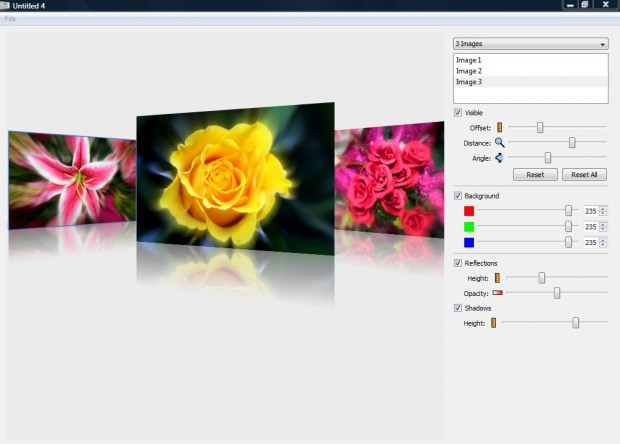Uncheck the Visible checkbox
This screenshot has width=620, height=444.
(459, 113)
